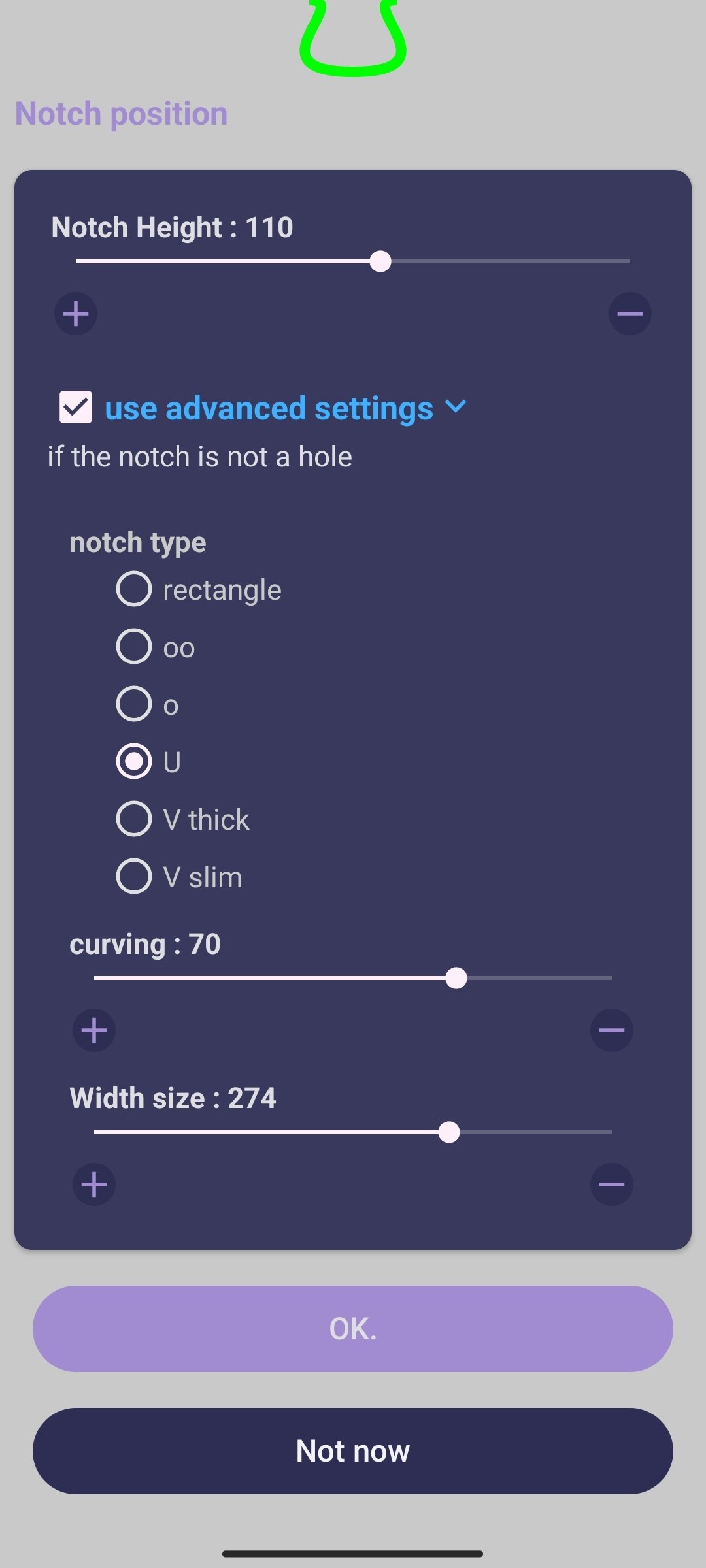Increase Width size with plus icon
Screen dimensions: 706x1568
(94, 1184)
